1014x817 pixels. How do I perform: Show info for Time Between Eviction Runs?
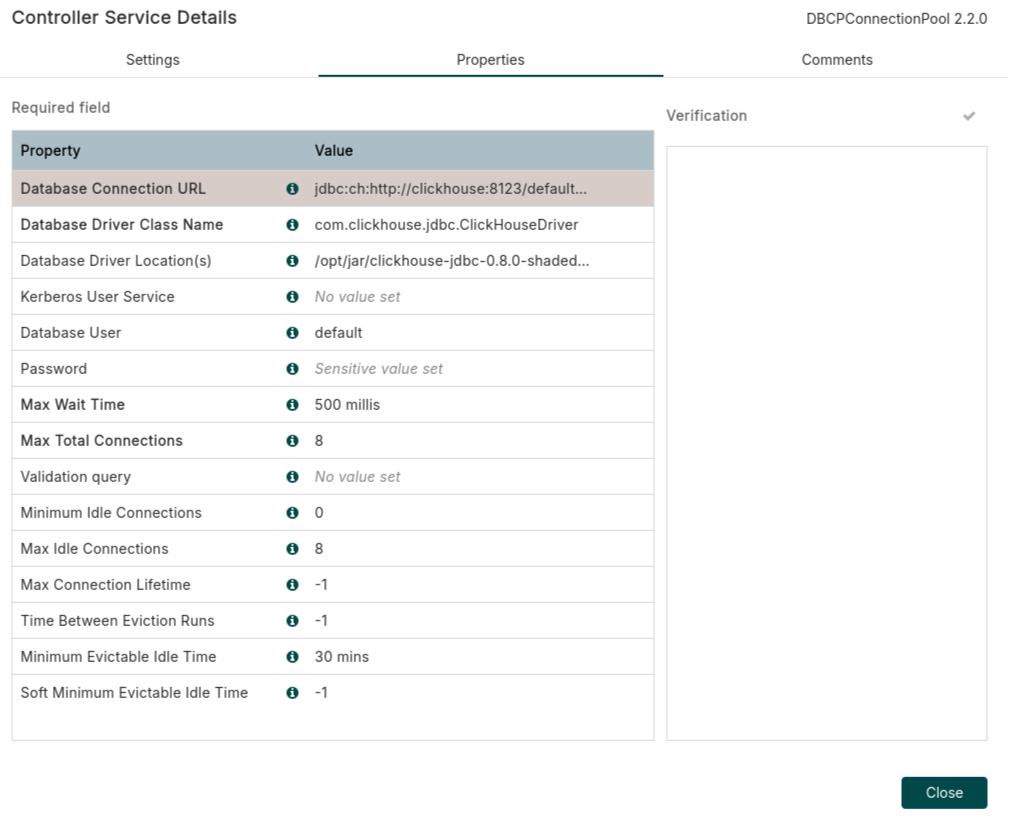coord(292,621)
